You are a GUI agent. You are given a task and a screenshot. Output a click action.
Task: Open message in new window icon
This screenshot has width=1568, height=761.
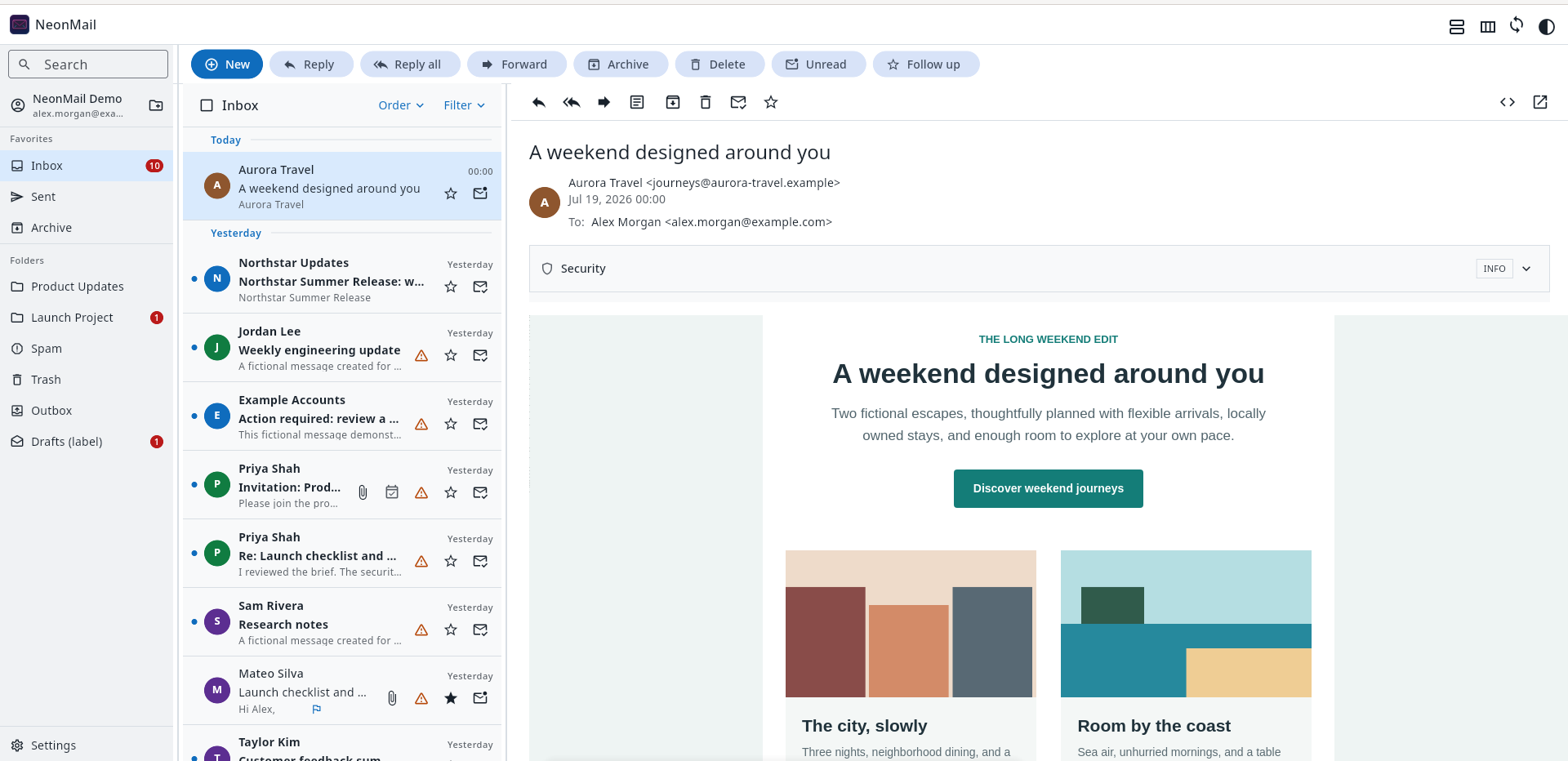[x=1540, y=102]
